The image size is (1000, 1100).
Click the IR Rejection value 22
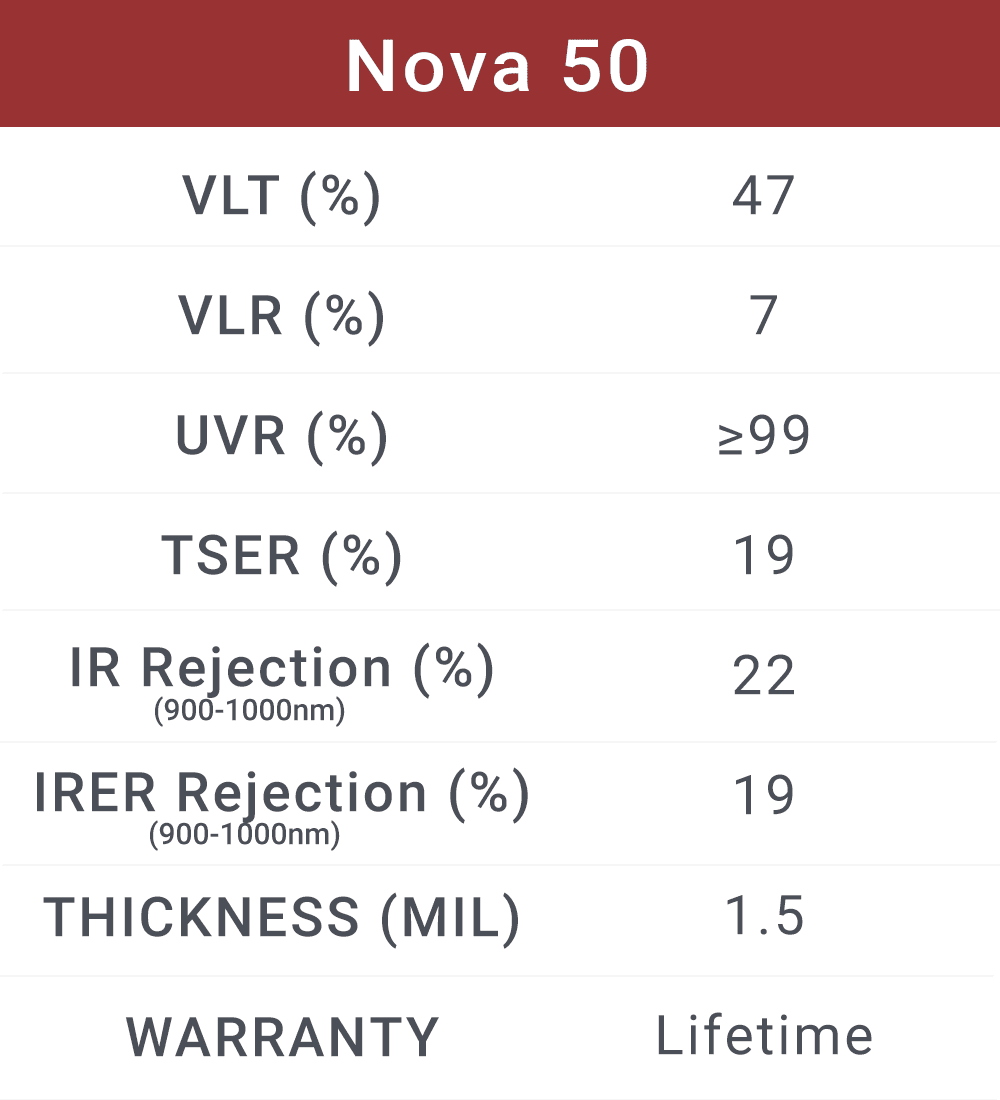(763, 676)
